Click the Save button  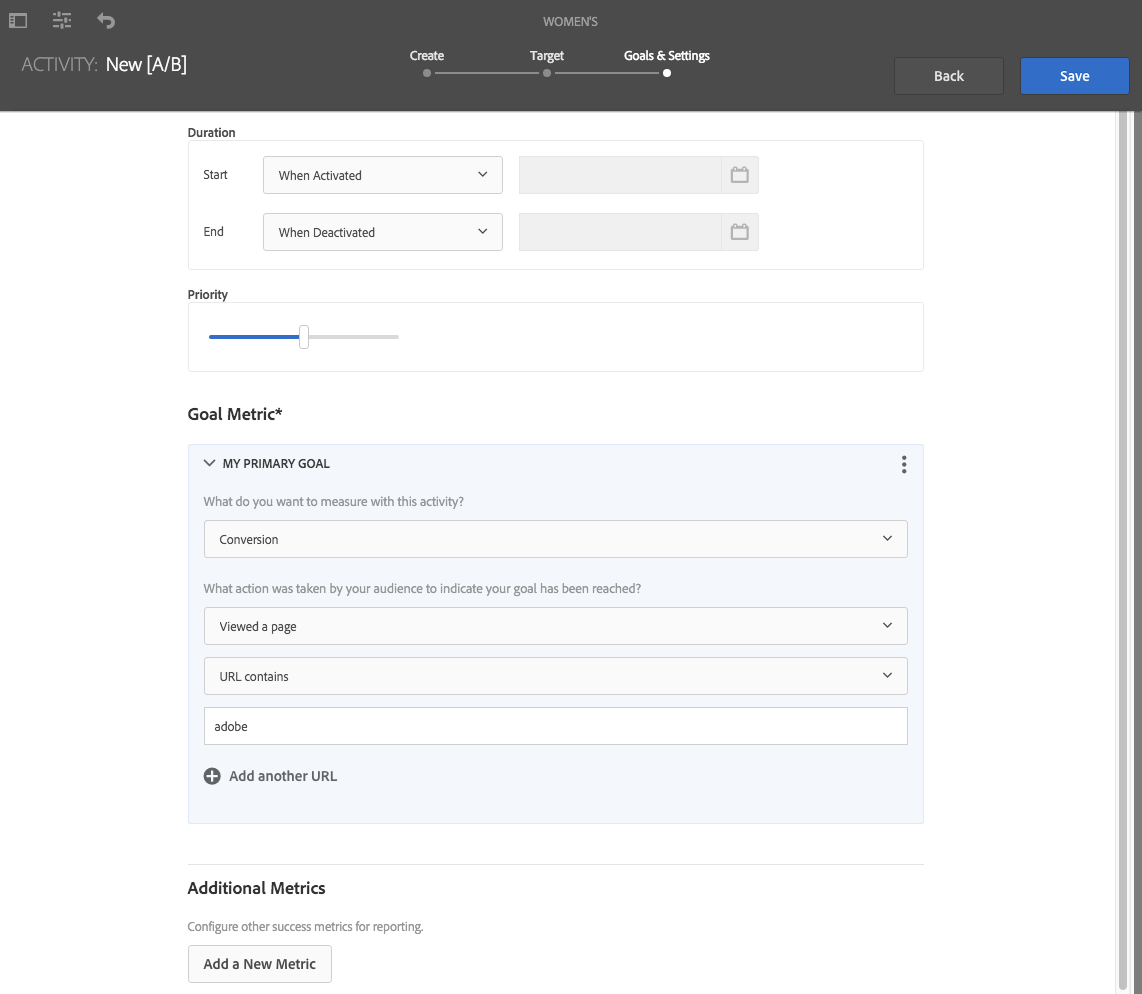click(x=1074, y=76)
